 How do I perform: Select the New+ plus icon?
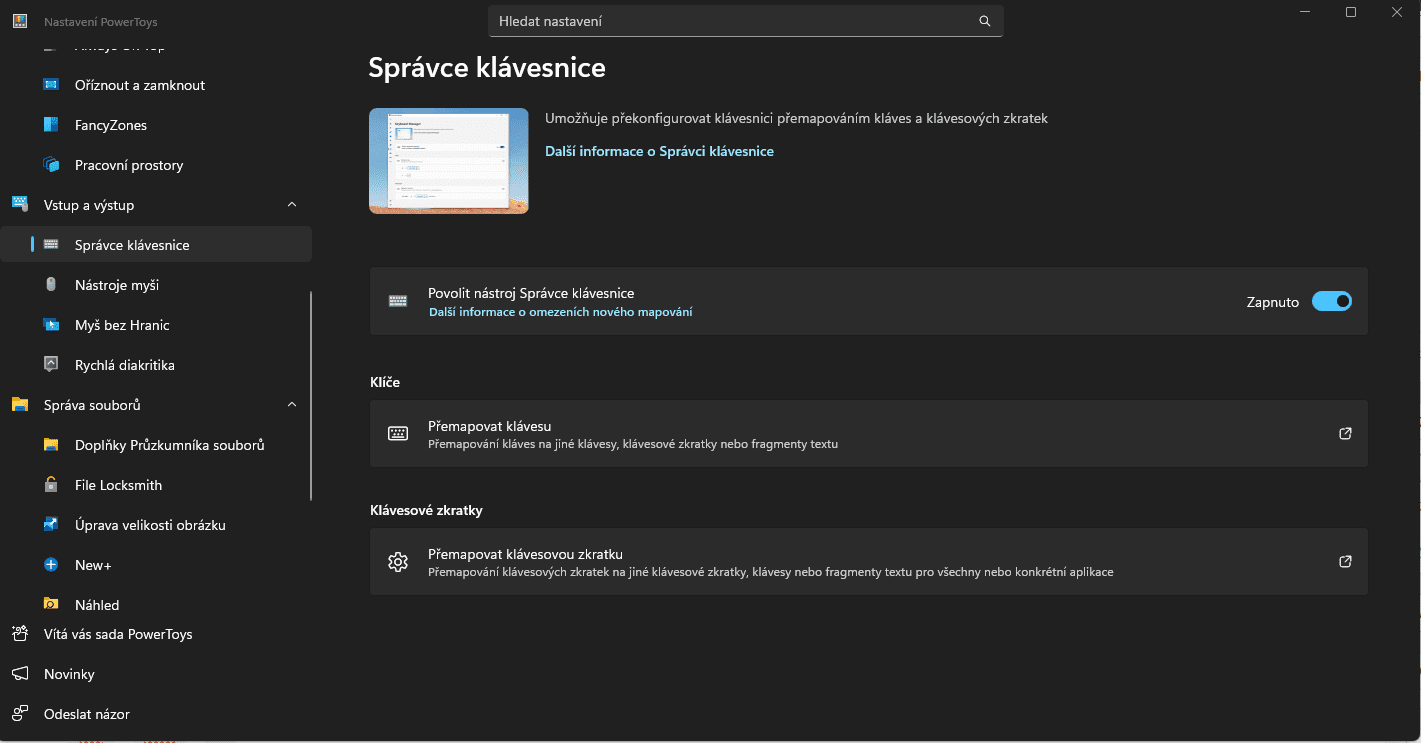[x=51, y=565]
